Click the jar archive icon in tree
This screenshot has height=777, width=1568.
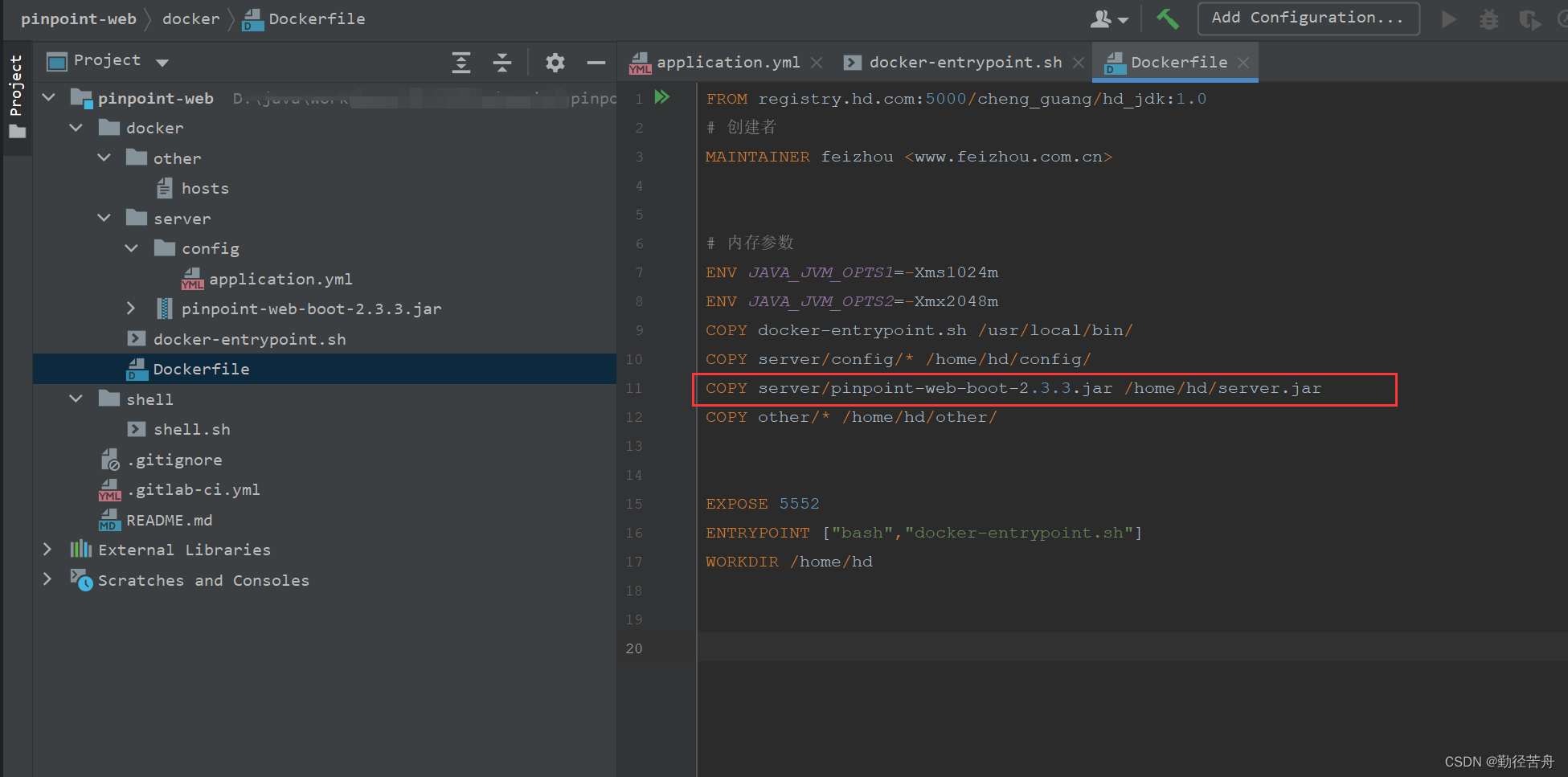164,309
